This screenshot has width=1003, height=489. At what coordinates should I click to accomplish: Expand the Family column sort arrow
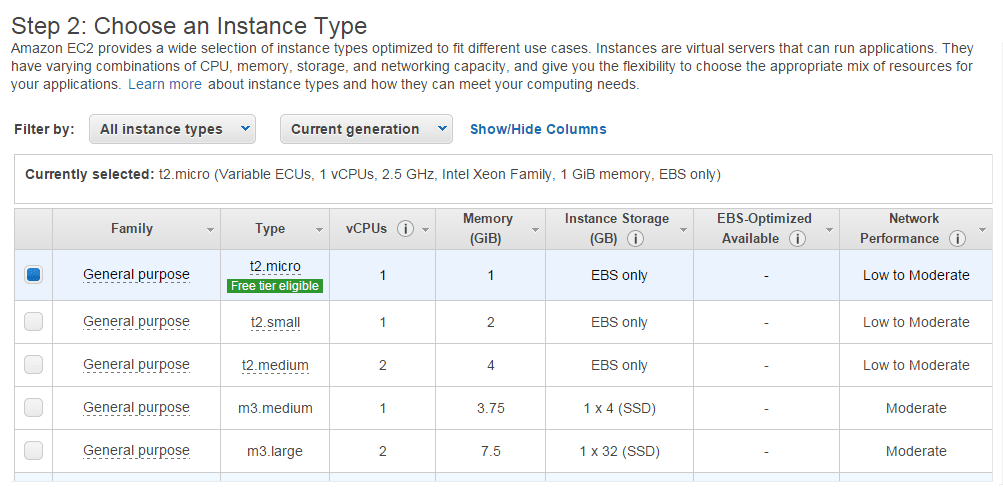coord(210,230)
